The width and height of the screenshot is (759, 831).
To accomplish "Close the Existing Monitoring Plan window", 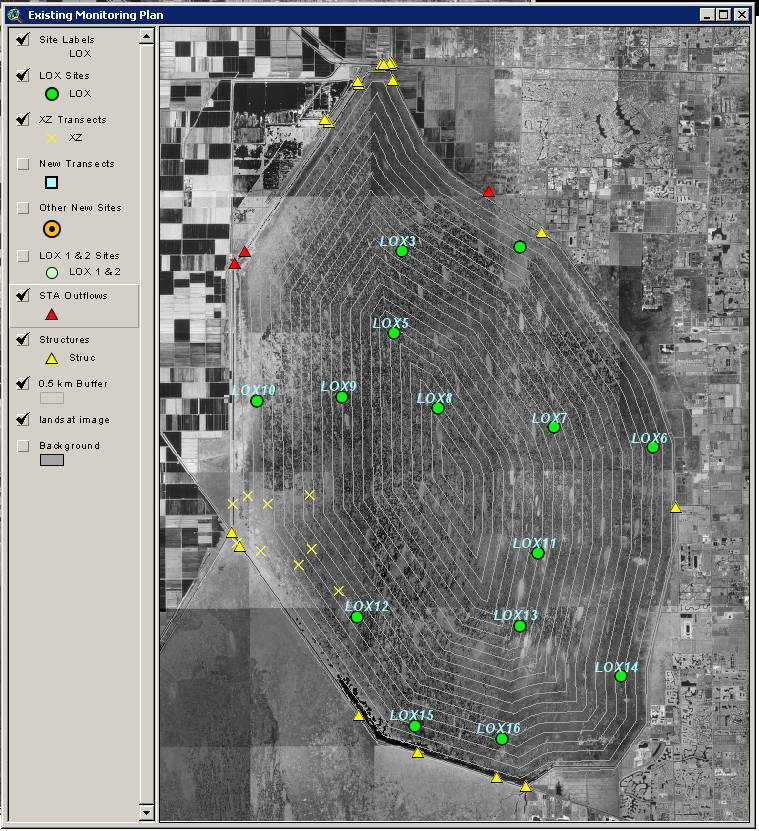I will click(x=743, y=15).
